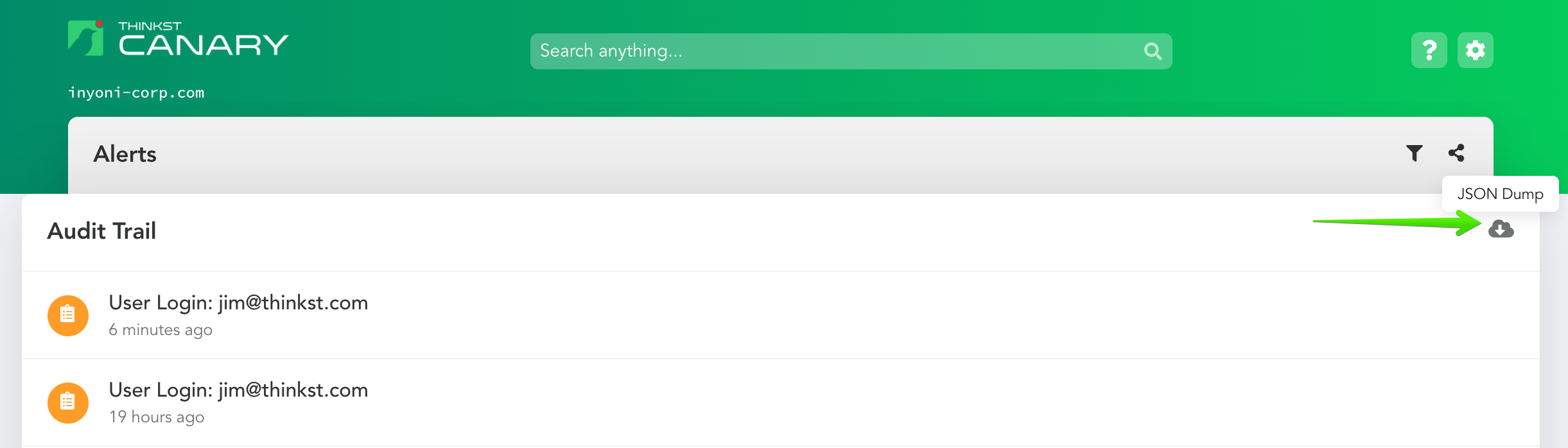Click the Thinkst Canary bird logo
The height and width of the screenshot is (448, 1568).
coord(86,38)
